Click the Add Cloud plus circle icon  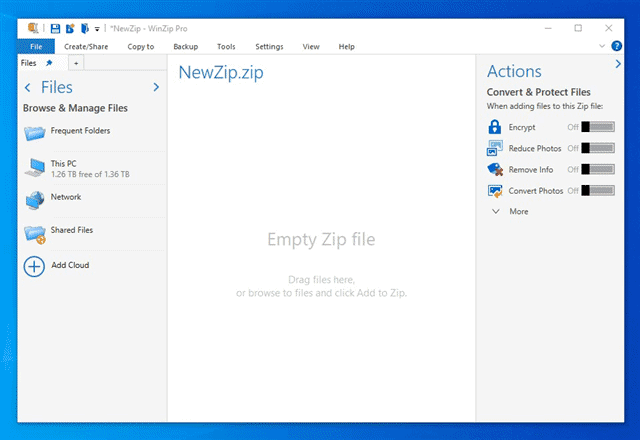point(34,267)
